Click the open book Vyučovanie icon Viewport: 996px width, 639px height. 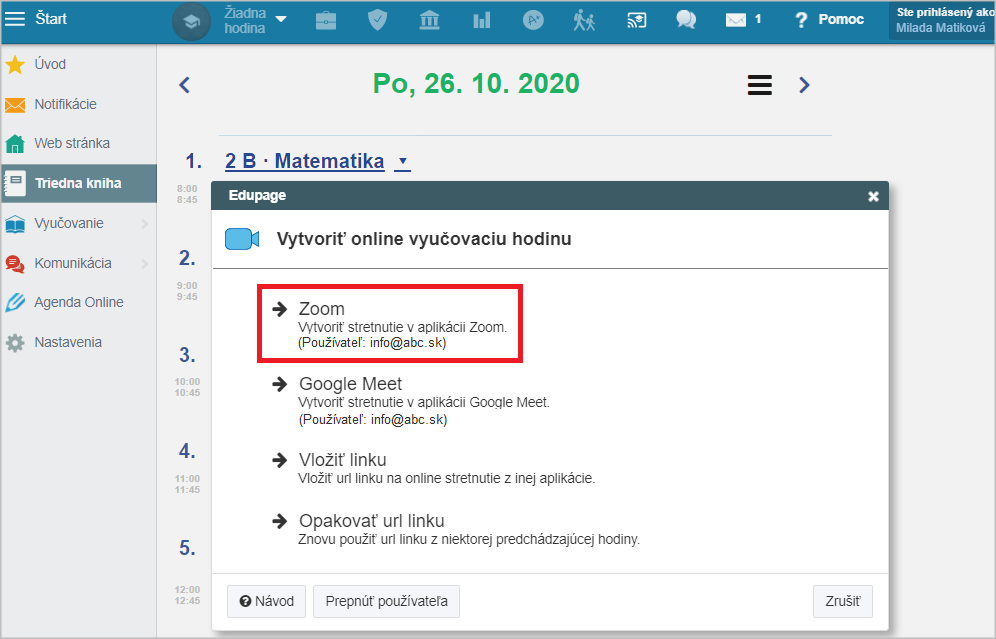15,224
